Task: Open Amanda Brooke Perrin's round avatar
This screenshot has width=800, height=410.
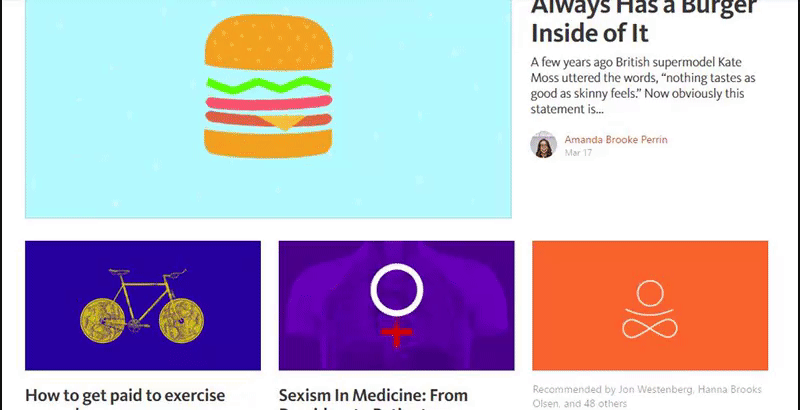Action: pos(543,144)
